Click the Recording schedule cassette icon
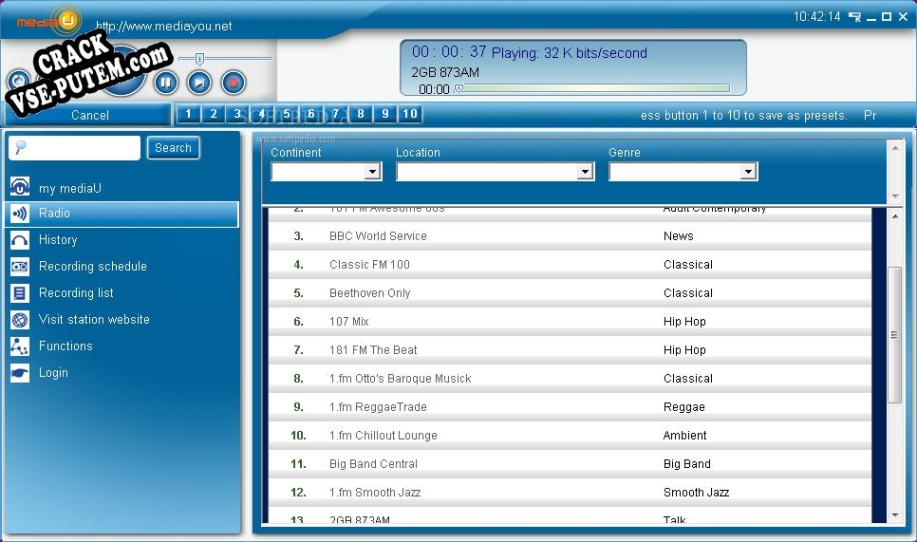The image size is (917, 542). tap(20, 267)
